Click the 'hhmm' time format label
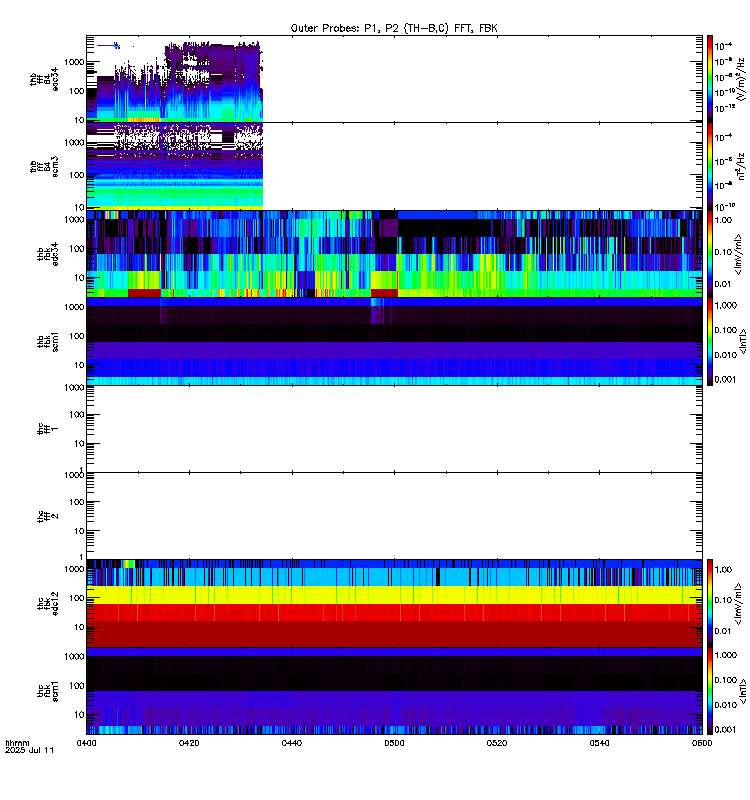 (17, 743)
